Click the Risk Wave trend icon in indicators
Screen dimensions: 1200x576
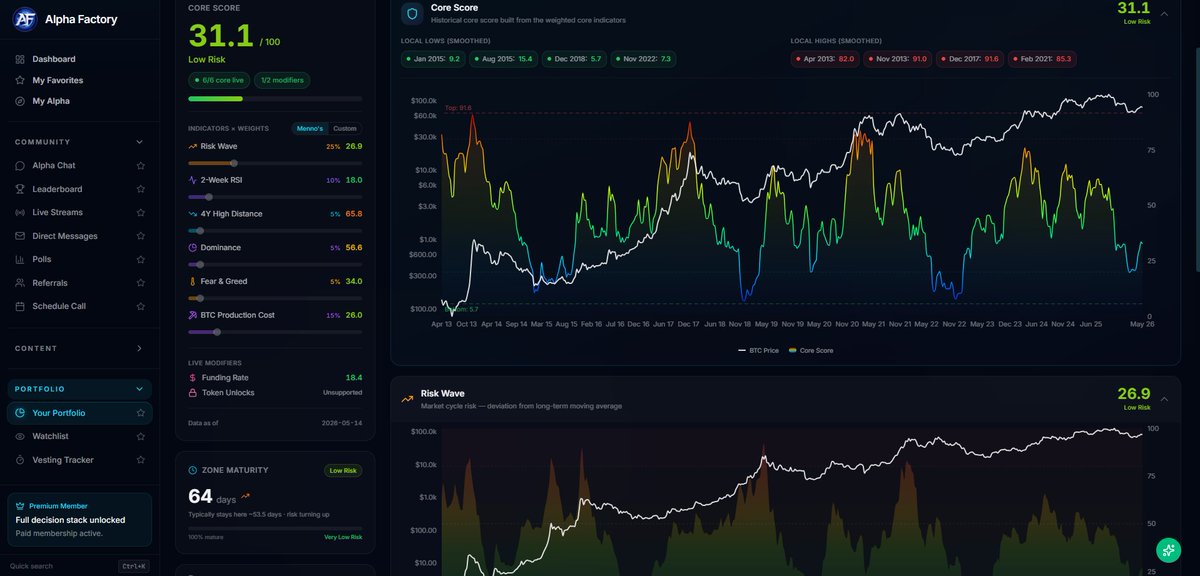pyautogui.click(x=193, y=146)
